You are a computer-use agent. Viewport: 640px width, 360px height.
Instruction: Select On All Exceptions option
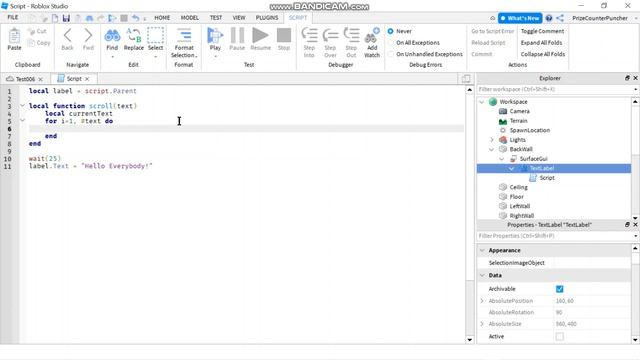391,42
